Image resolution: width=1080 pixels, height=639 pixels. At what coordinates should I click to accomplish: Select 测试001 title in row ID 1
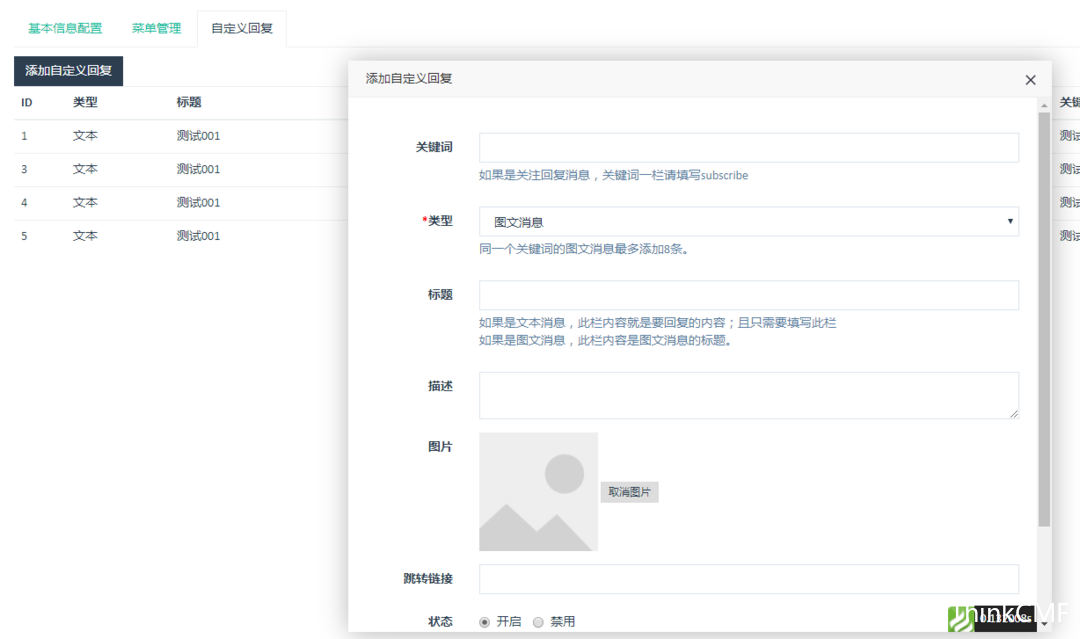(198, 136)
